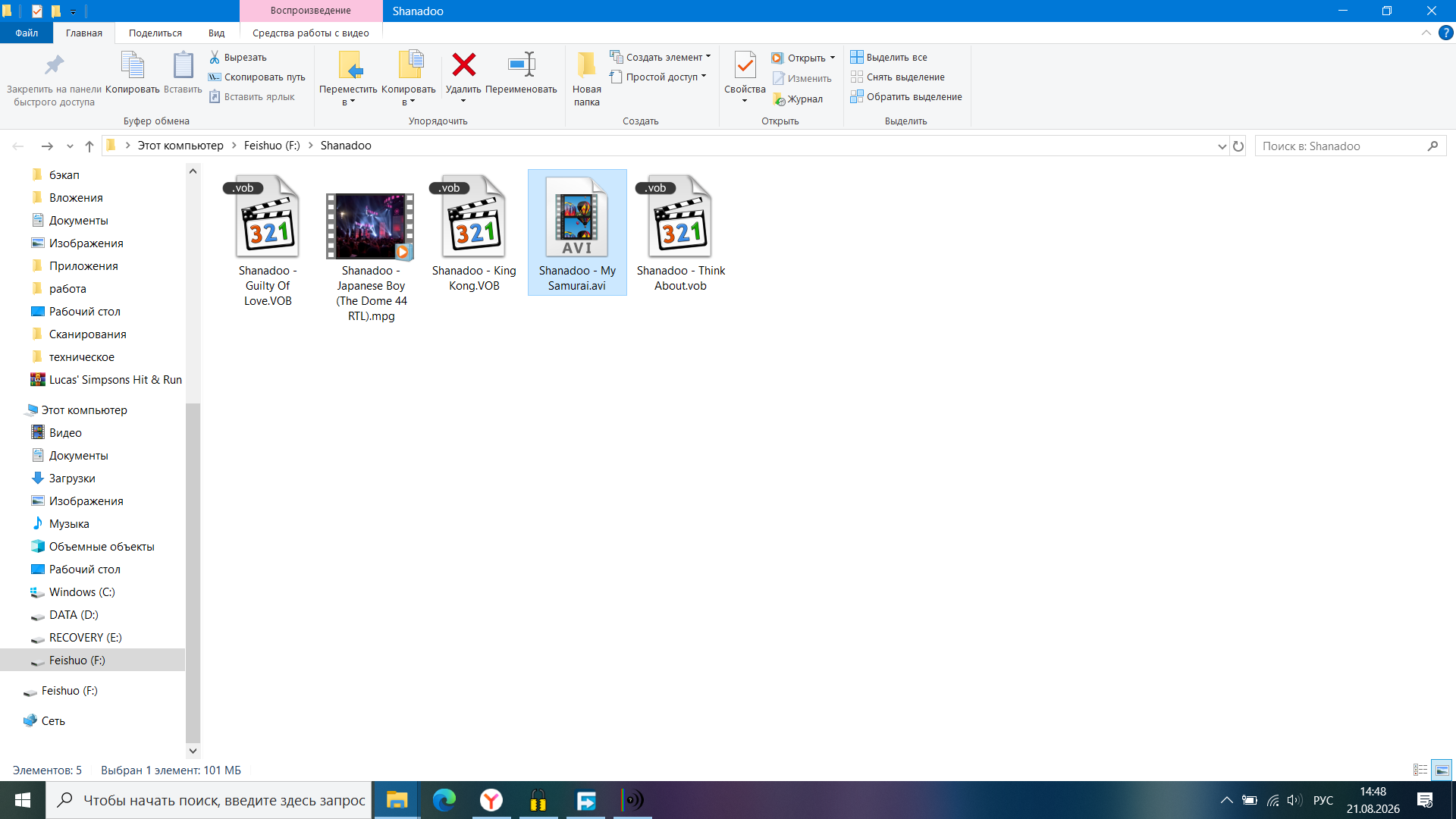Pin to Quick Access panel icon
The image size is (1456, 819).
(54, 65)
